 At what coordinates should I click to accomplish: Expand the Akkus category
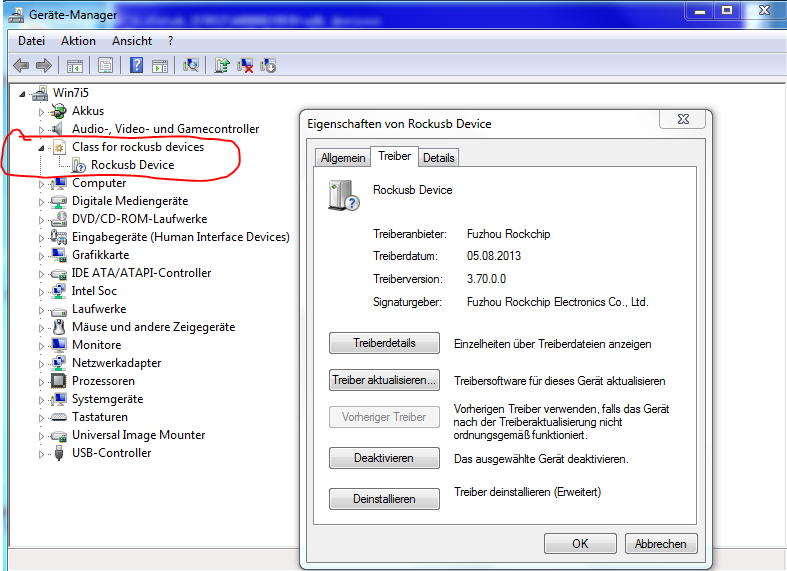[42, 112]
